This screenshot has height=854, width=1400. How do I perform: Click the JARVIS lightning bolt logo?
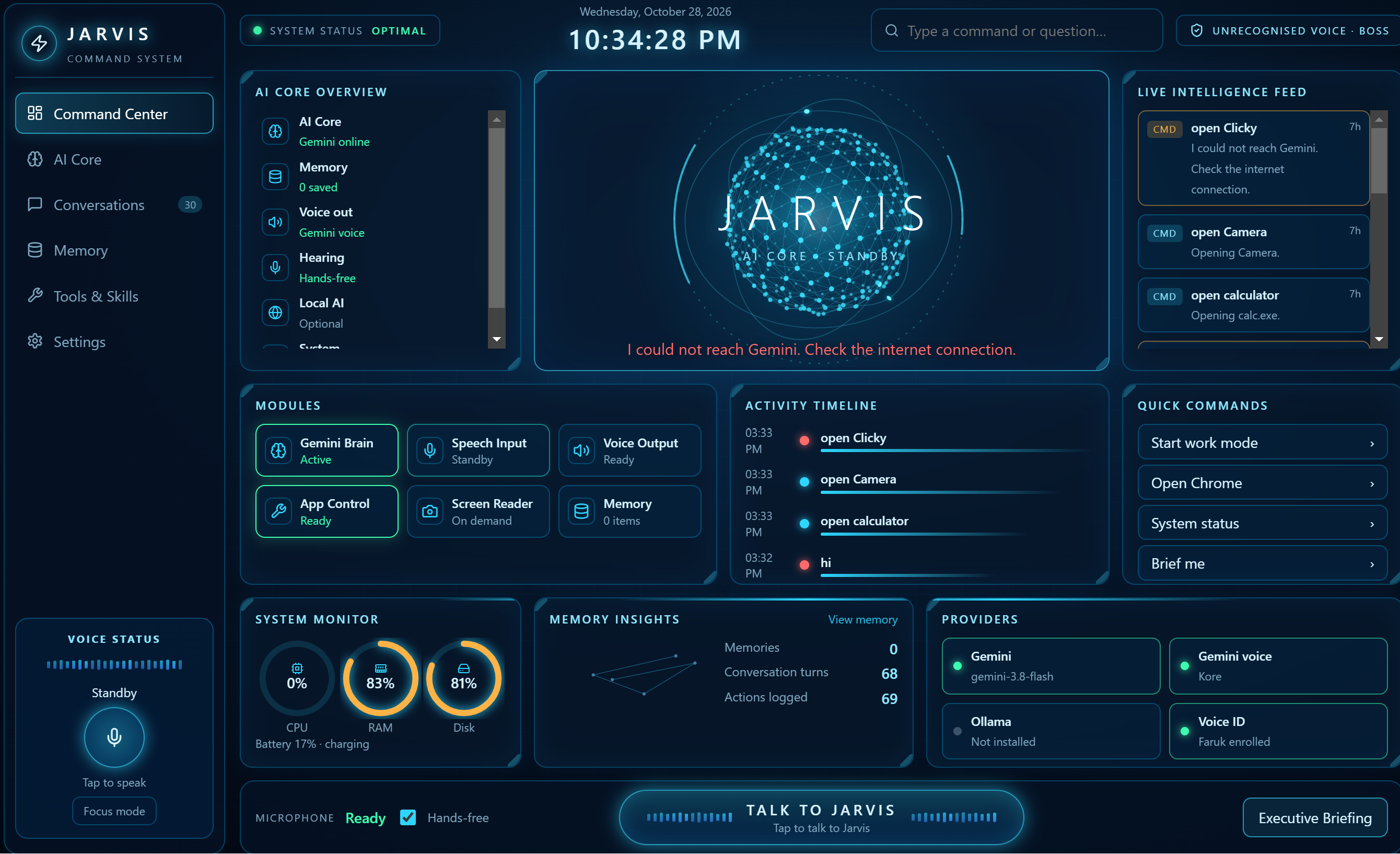pyautogui.click(x=39, y=43)
